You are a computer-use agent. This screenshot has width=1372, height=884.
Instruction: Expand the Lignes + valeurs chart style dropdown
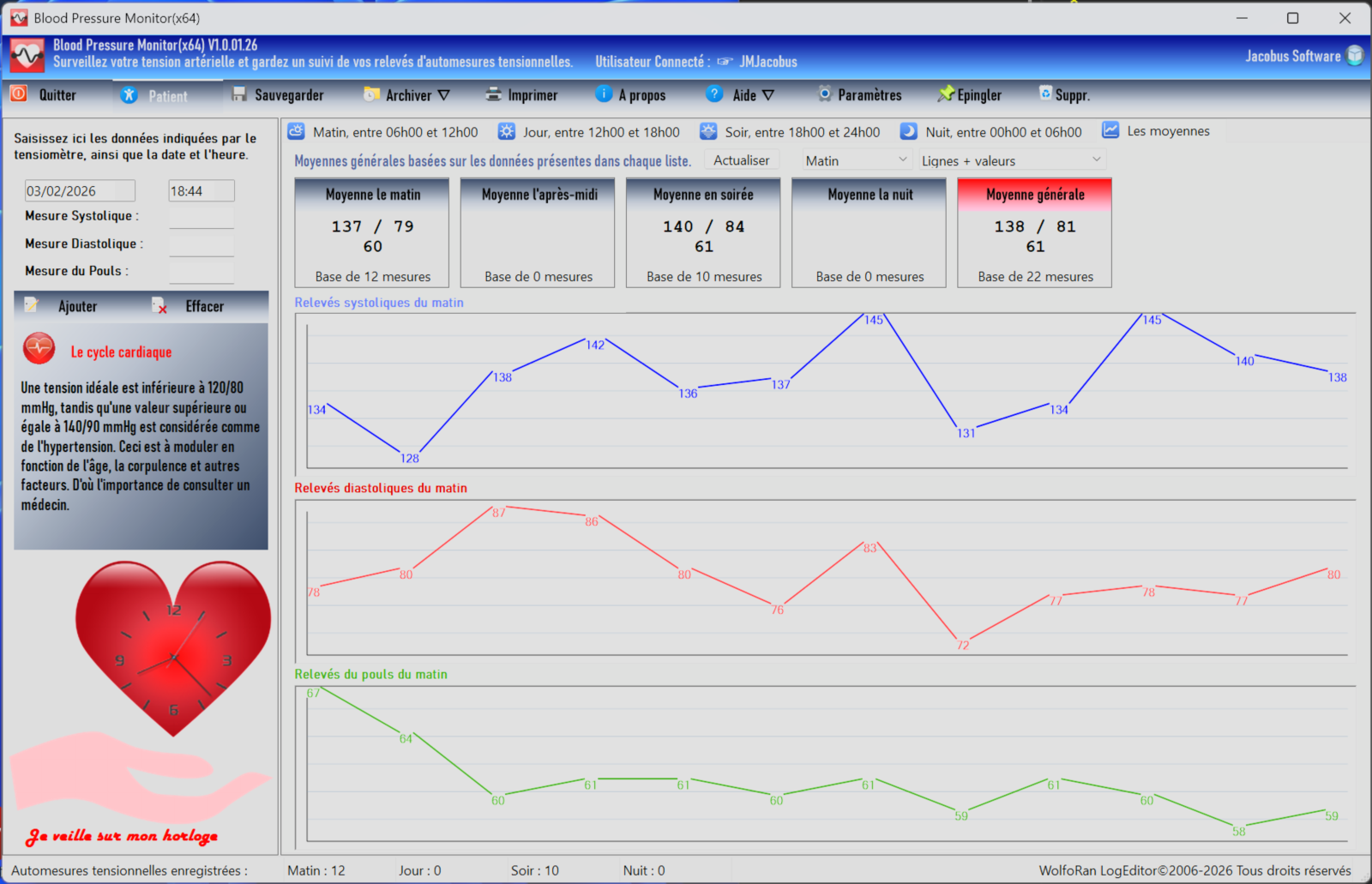click(x=1012, y=160)
